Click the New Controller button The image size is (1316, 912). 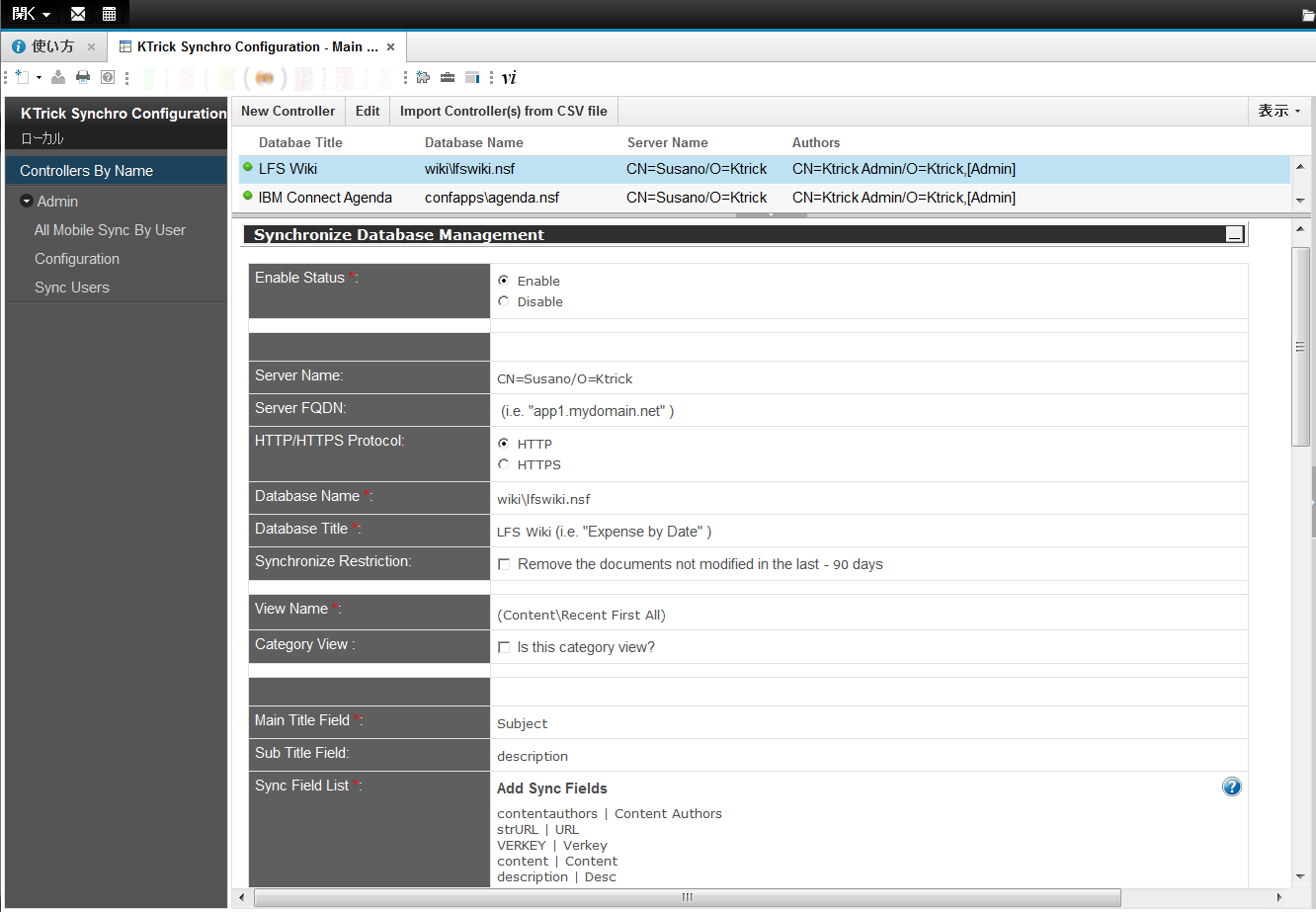pyautogui.click(x=288, y=111)
